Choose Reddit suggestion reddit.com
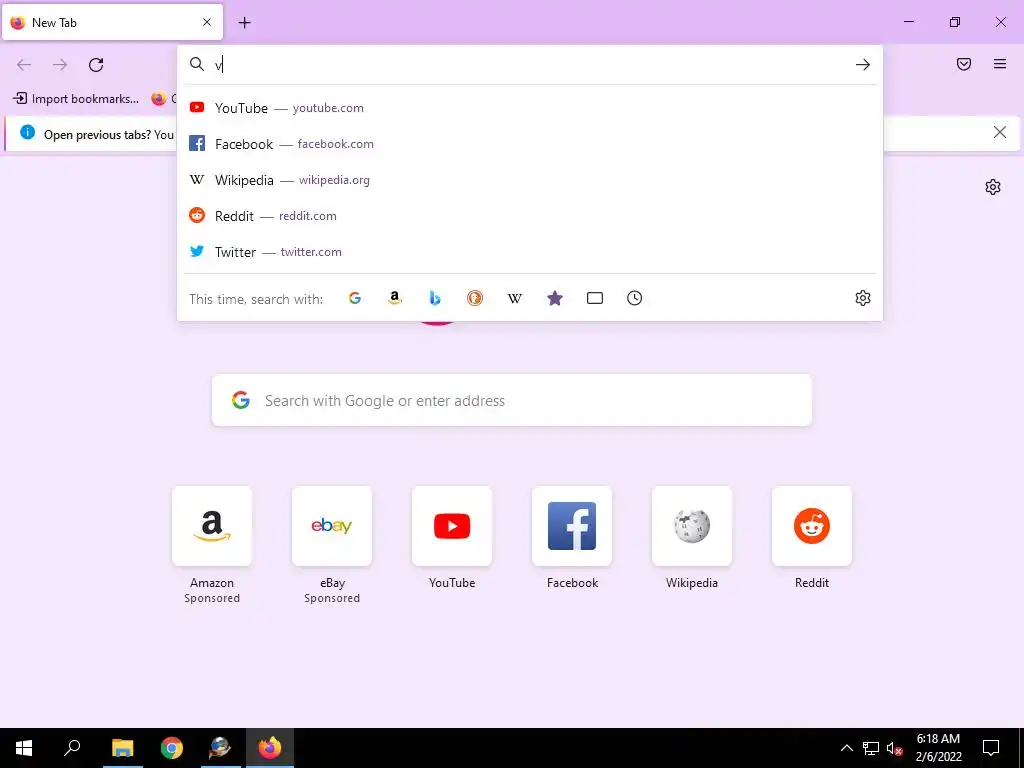 (530, 216)
